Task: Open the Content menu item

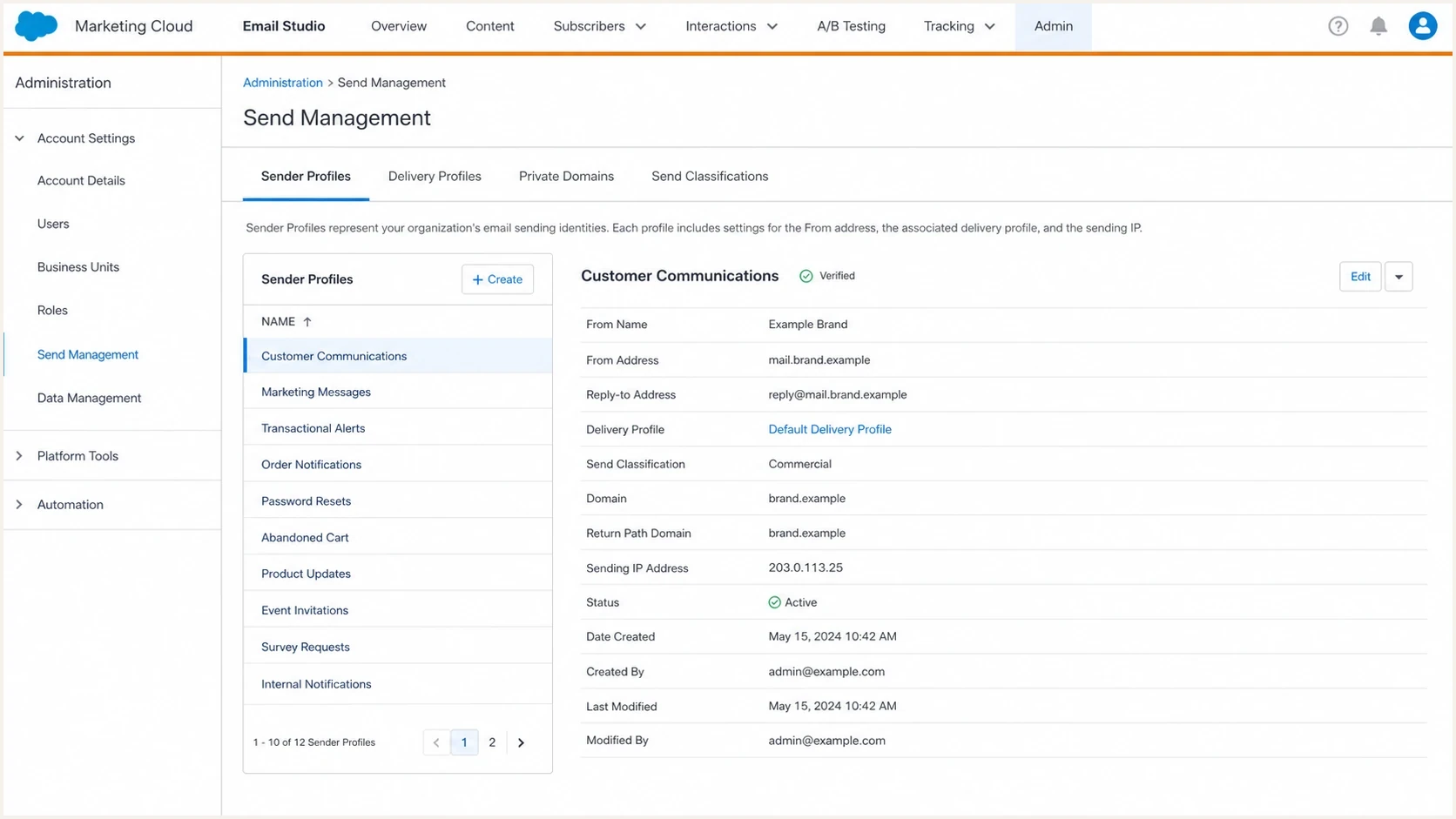Action: tap(490, 26)
